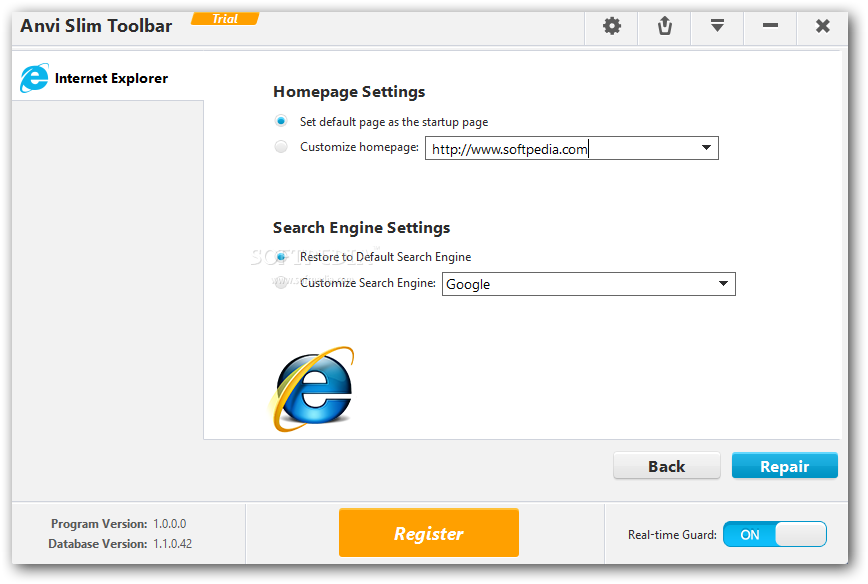Click the 'Anvi Slim Toolbar' title text
The width and height of the screenshot is (868, 584).
(x=96, y=26)
